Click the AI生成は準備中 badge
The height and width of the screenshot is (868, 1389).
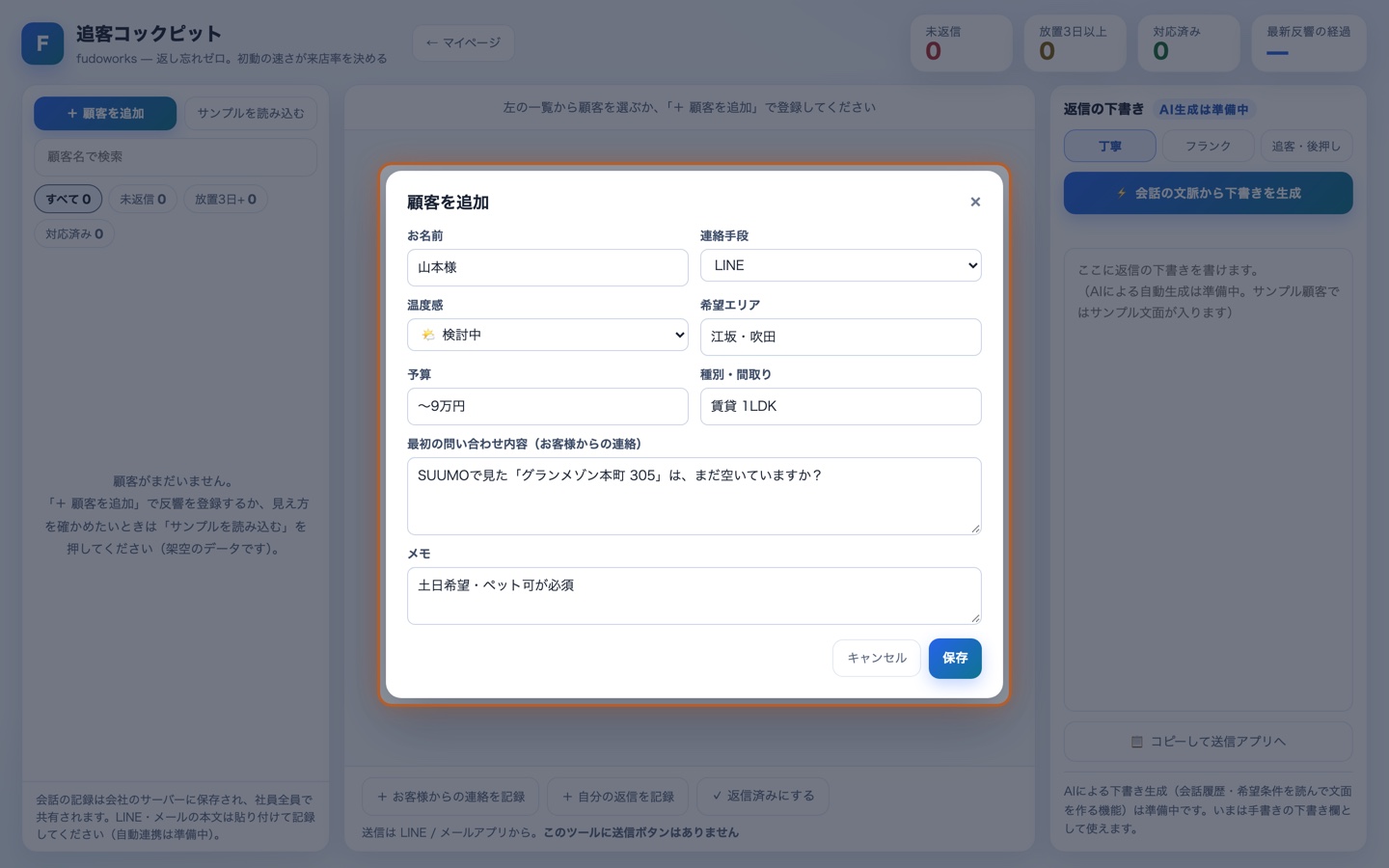click(x=1204, y=110)
